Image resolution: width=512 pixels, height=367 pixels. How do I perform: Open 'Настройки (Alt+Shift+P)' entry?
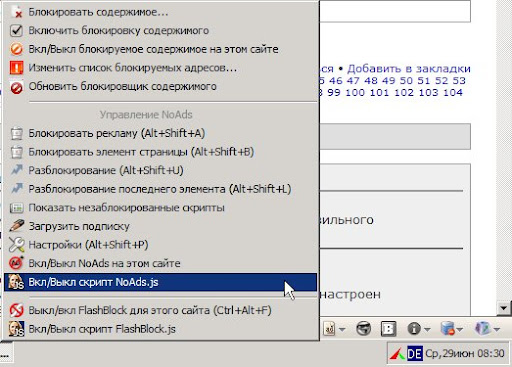click(160, 245)
